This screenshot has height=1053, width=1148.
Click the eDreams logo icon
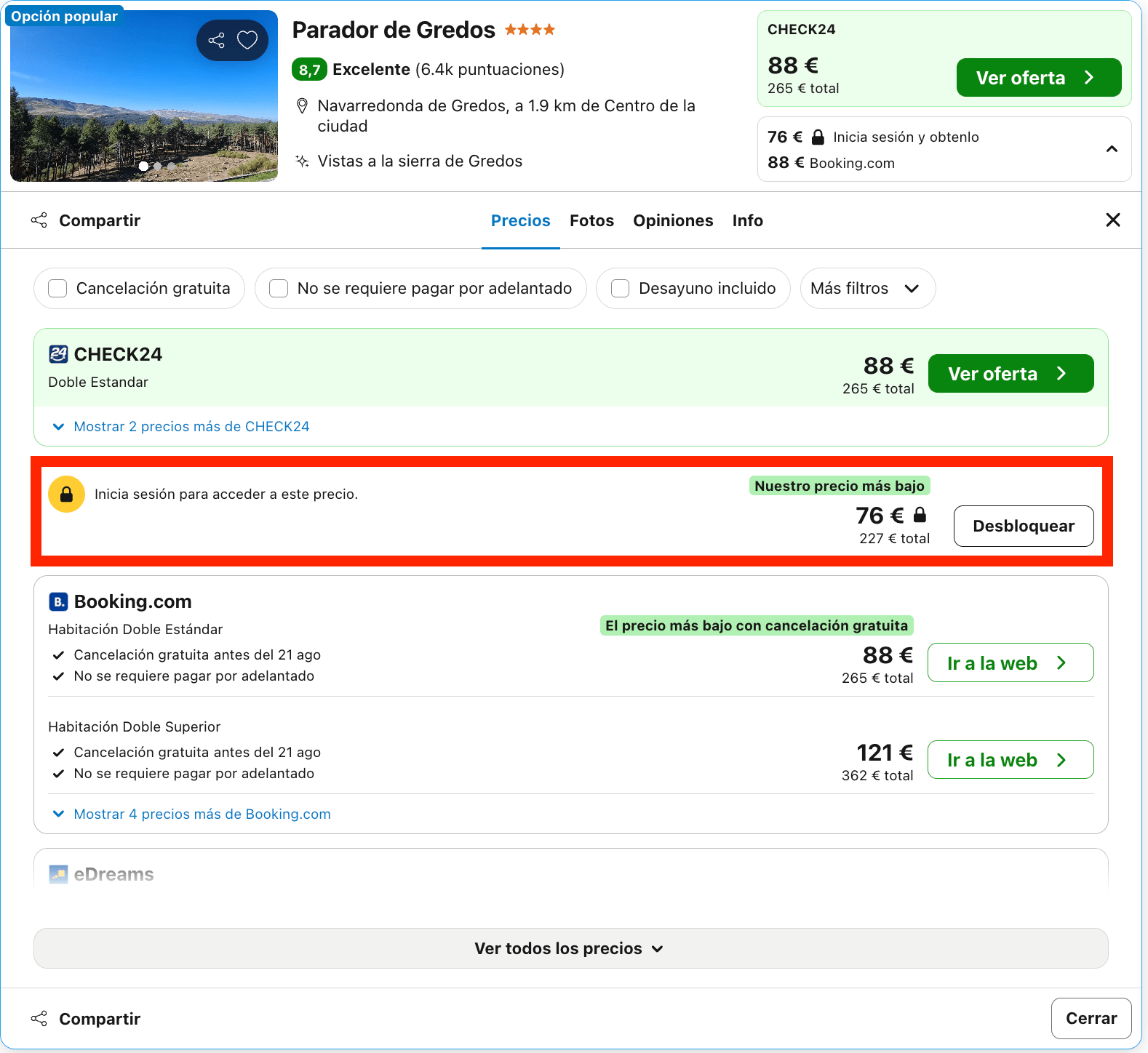(x=58, y=874)
